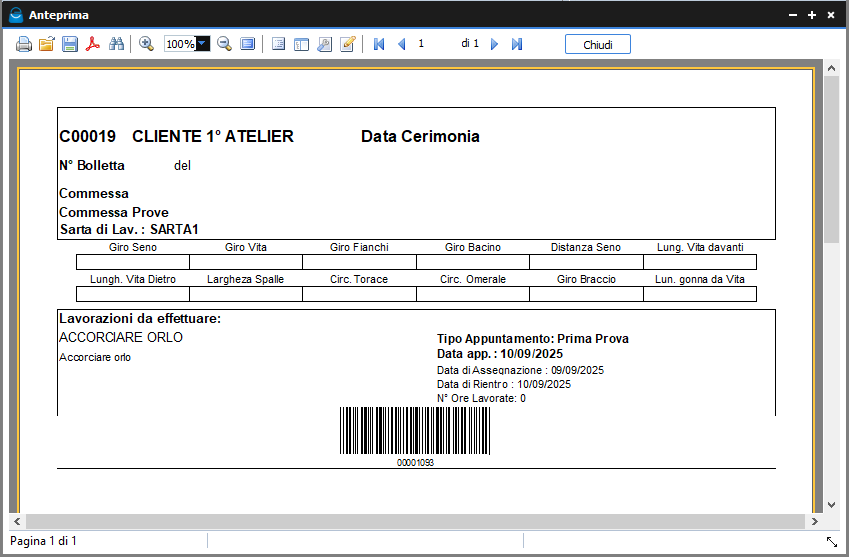This screenshot has width=849, height=557.
Task: Go to last page
Action: pyautogui.click(x=517, y=44)
